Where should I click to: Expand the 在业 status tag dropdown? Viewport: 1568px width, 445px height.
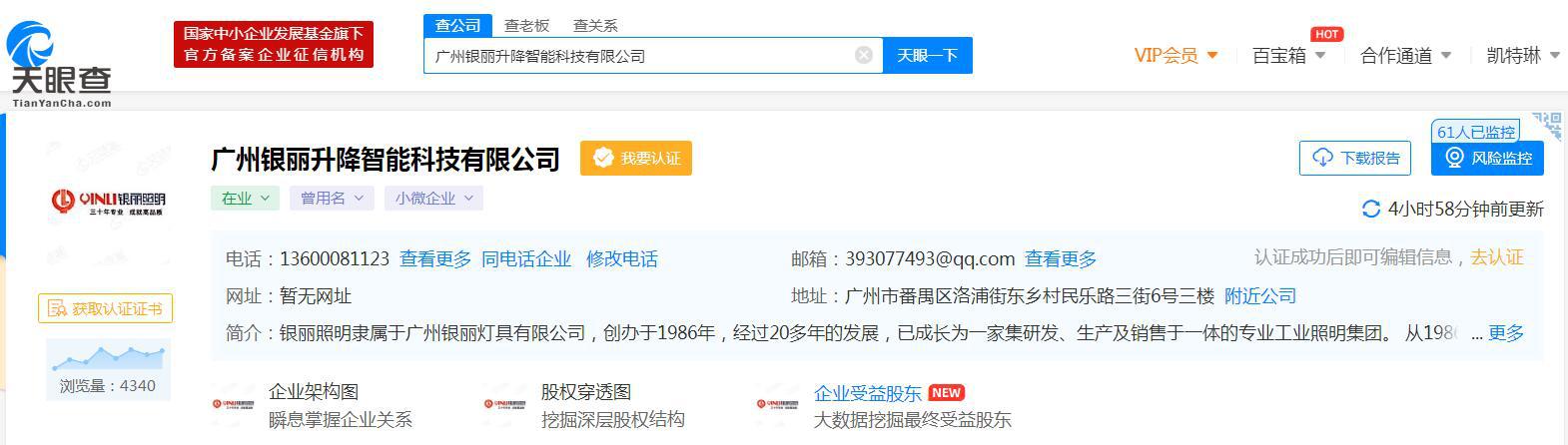tap(244, 198)
